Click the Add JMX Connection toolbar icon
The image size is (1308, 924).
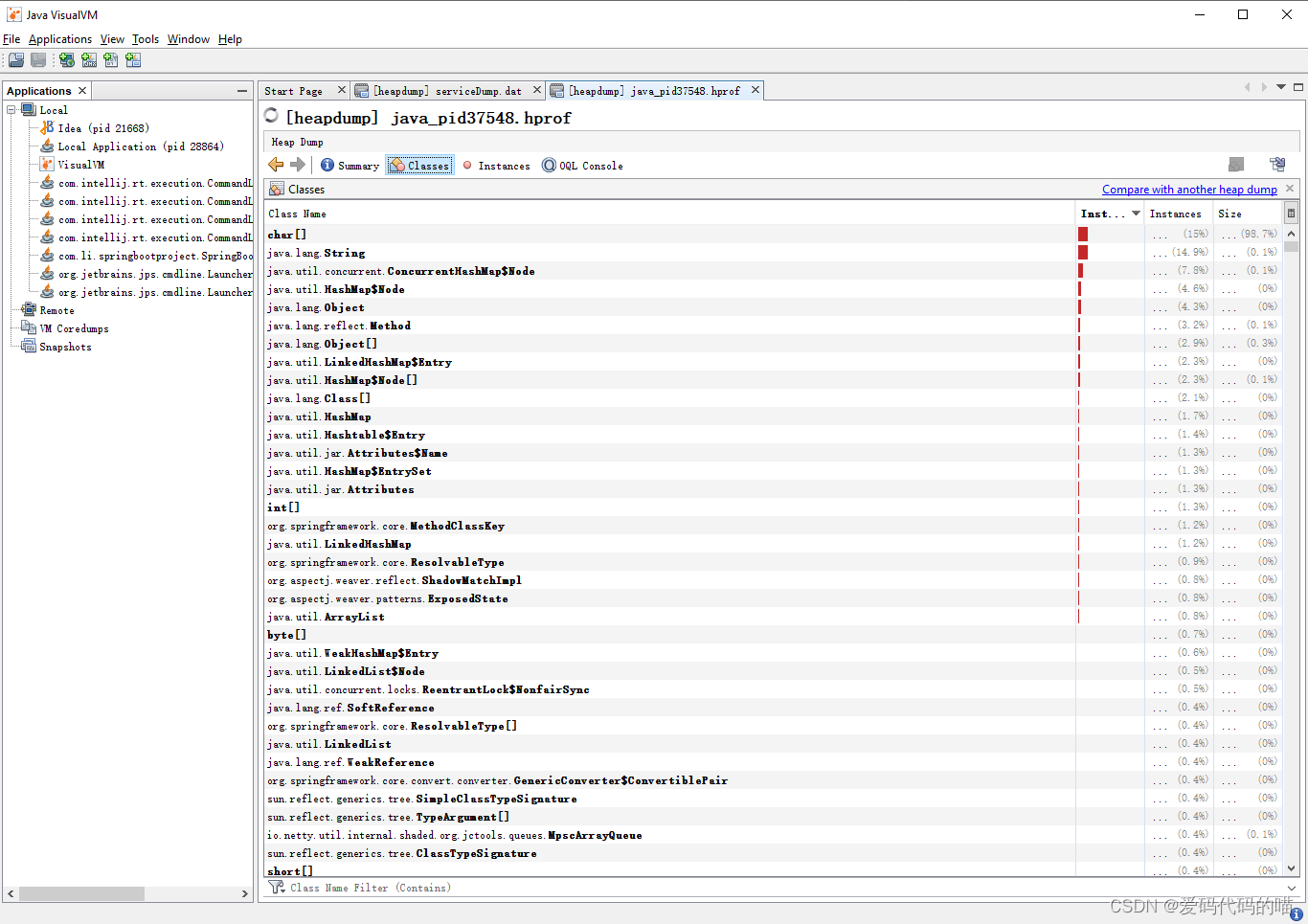[x=89, y=59]
